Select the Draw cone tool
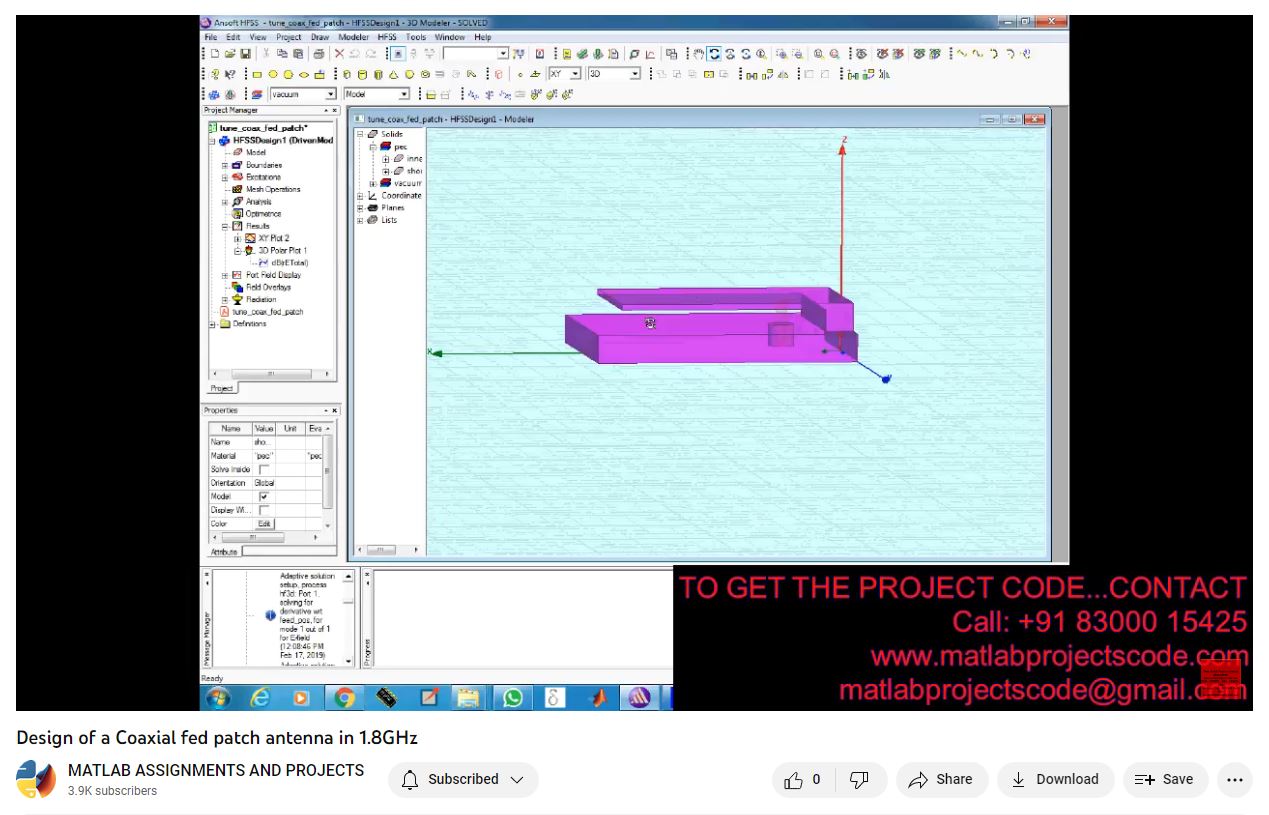Viewport: 1269px width, 815px height. pyautogui.click(x=393, y=74)
